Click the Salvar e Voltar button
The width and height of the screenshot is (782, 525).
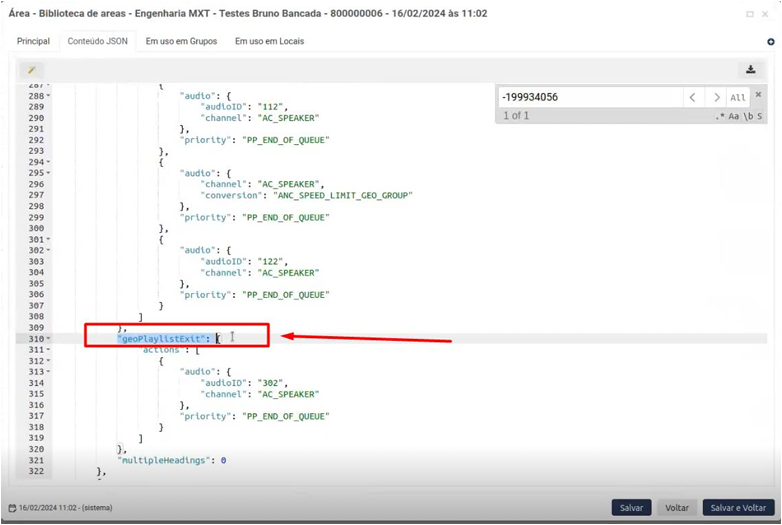pos(738,508)
